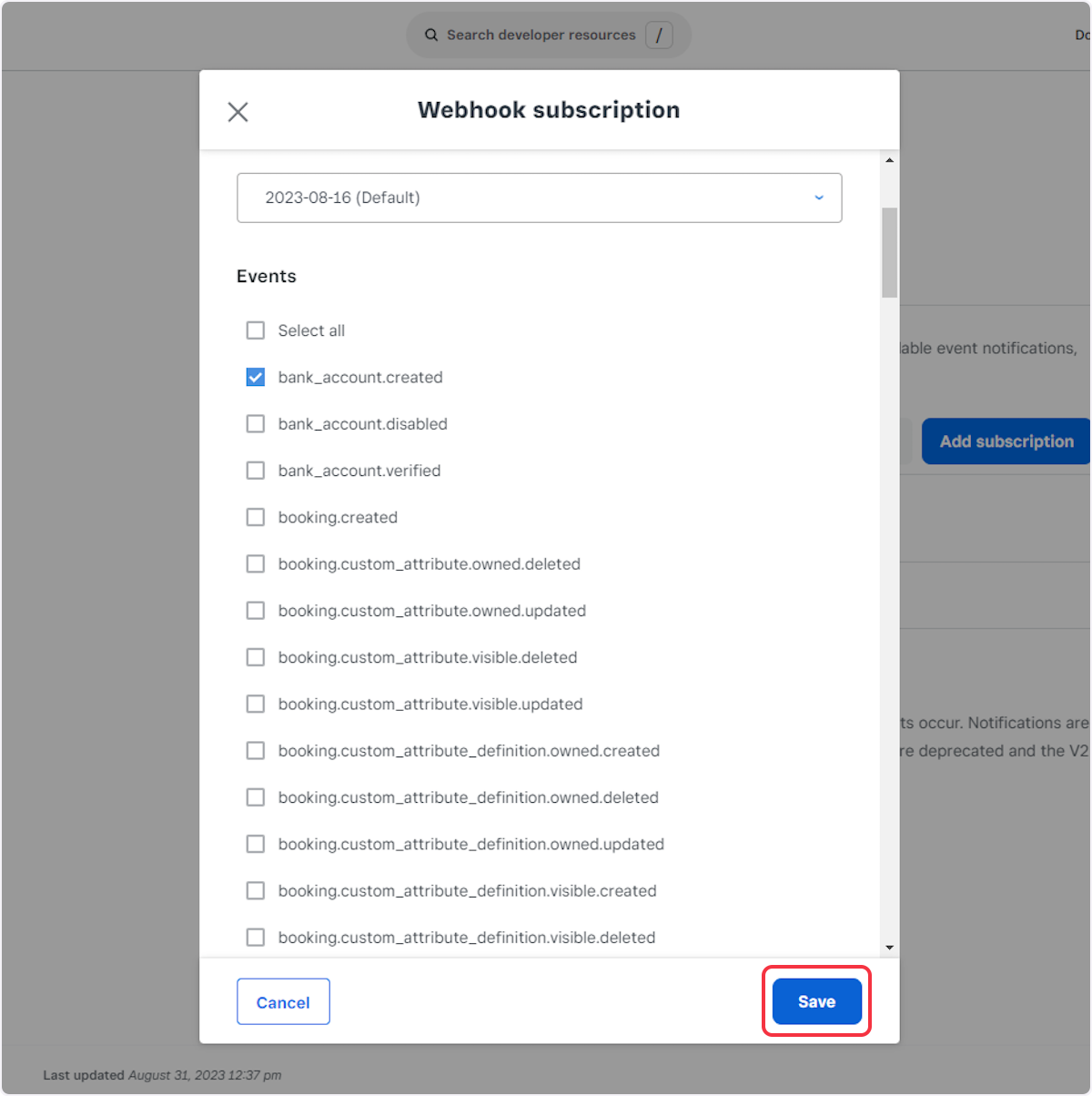Viewport: 1092px width, 1096px height.
Task: Open the API version dropdown chevron
Action: (x=818, y=198)
